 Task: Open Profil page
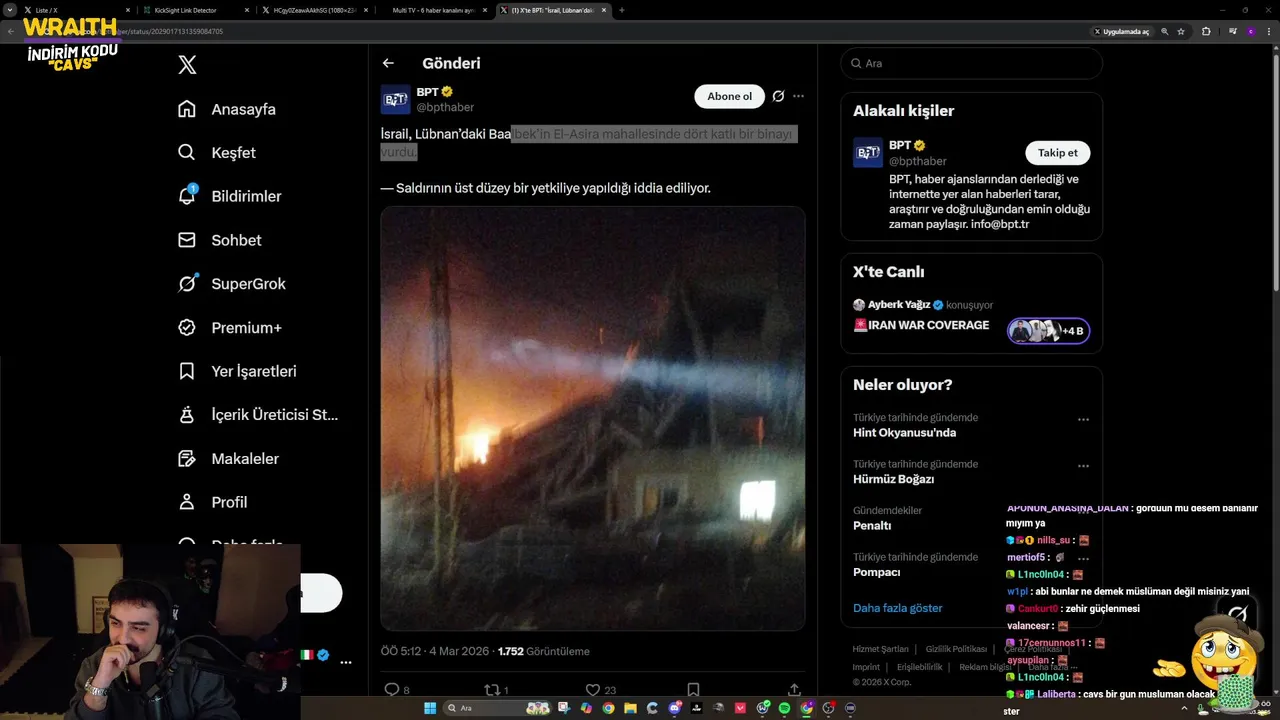click(x=212, y=502)
